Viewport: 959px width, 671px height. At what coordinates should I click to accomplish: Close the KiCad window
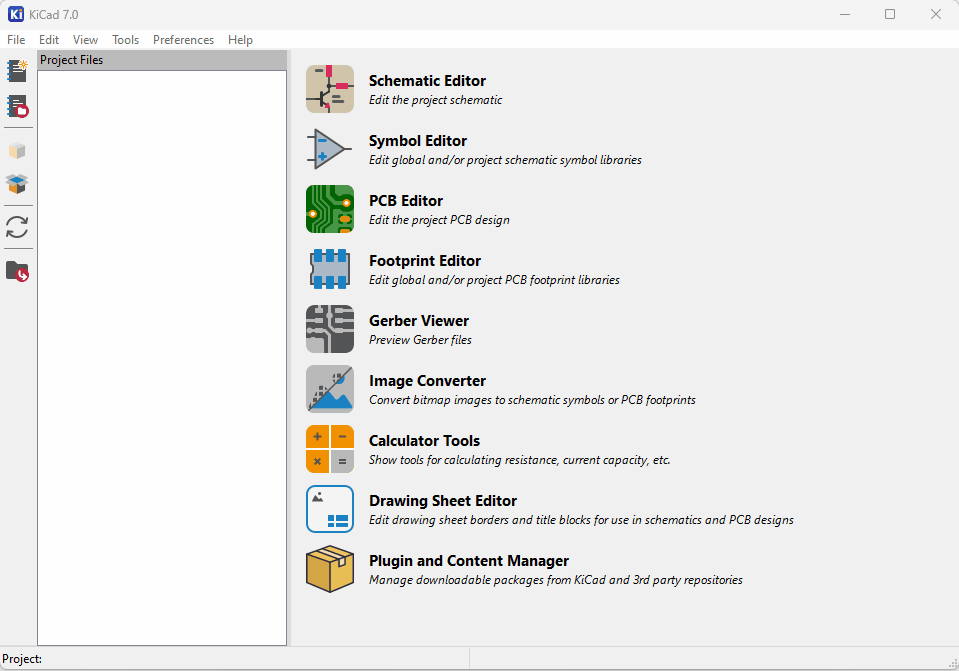(x=936, y=14)
